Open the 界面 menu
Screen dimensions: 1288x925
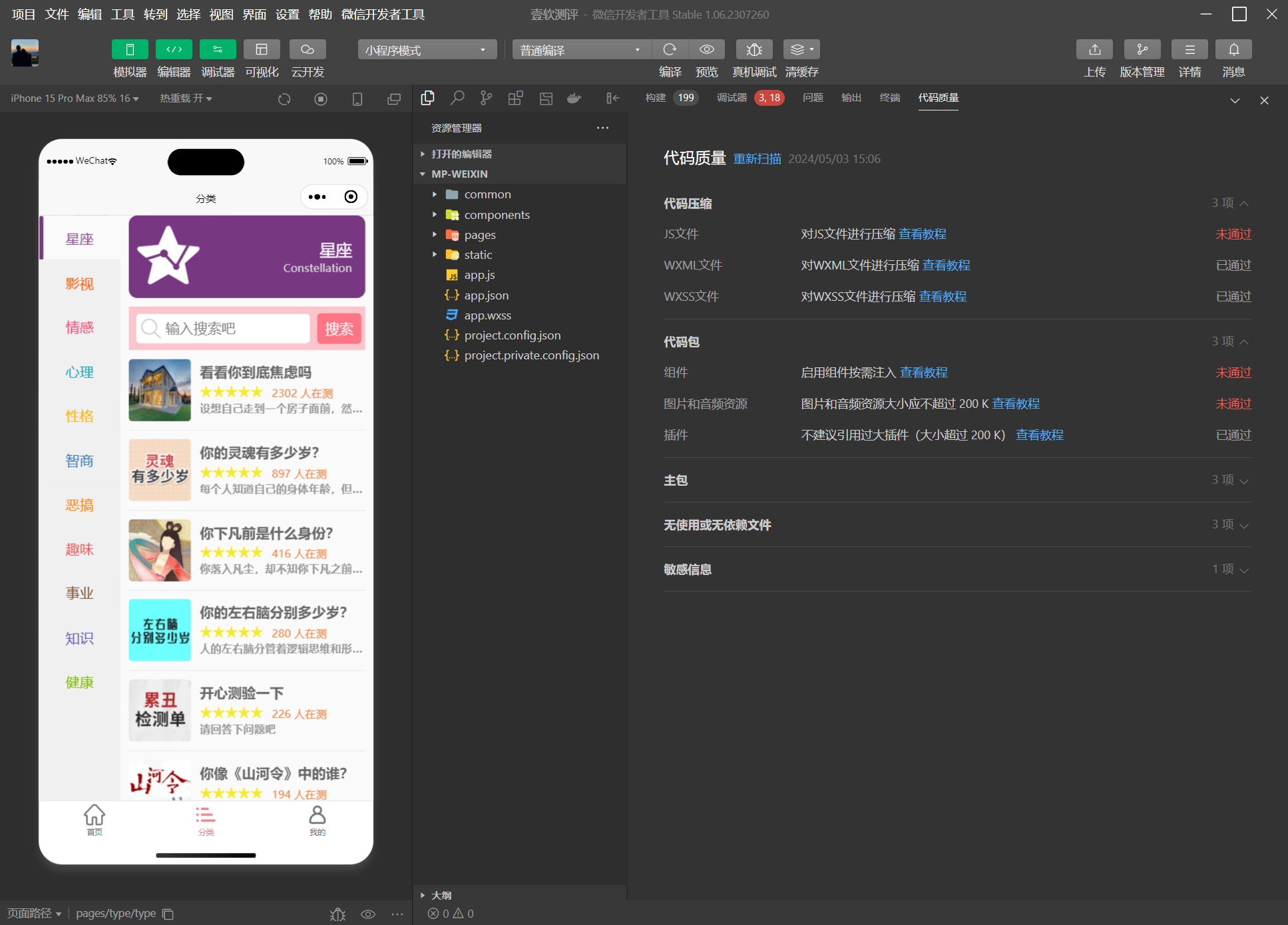tap(254, 14)
